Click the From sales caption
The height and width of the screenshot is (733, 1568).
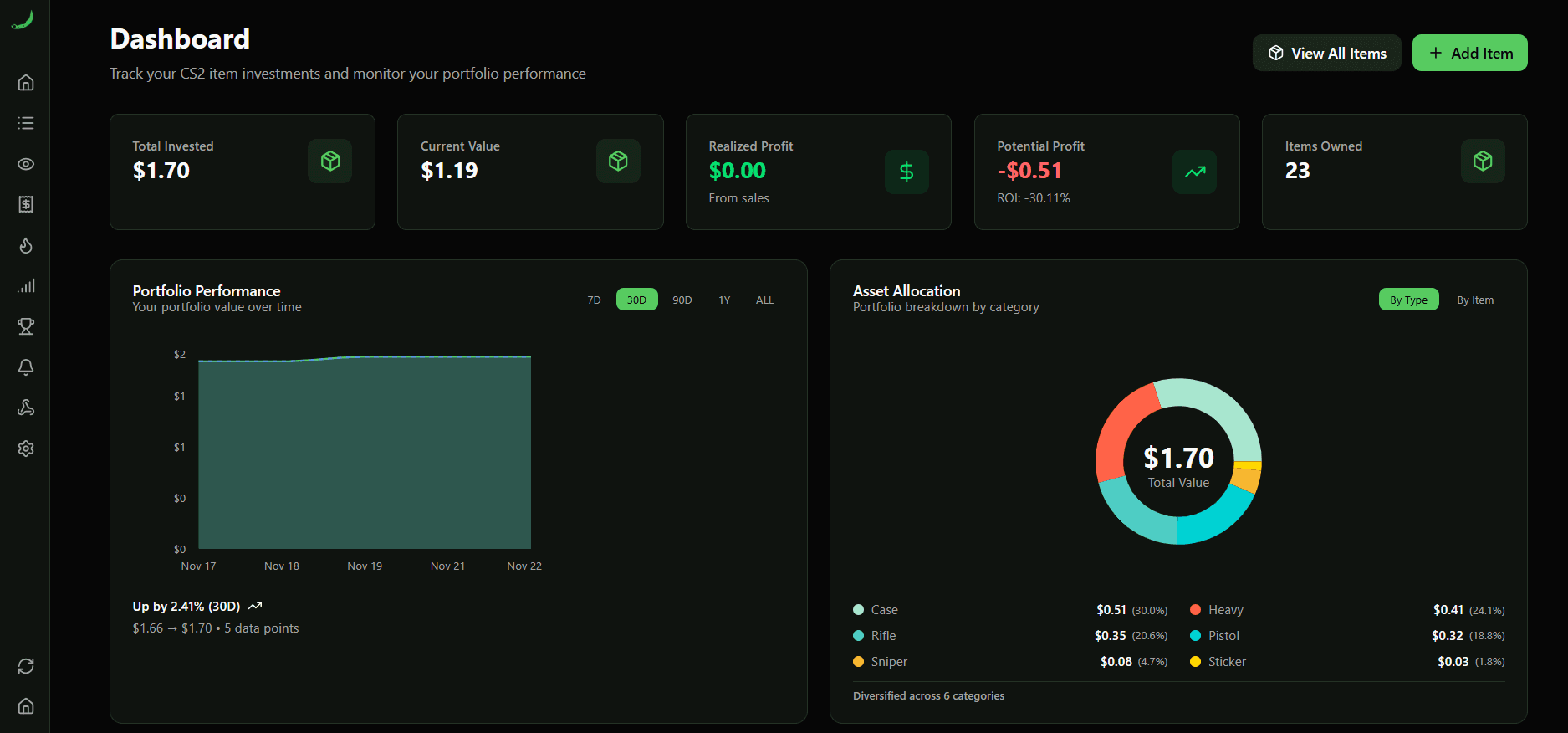click(738, 198)
